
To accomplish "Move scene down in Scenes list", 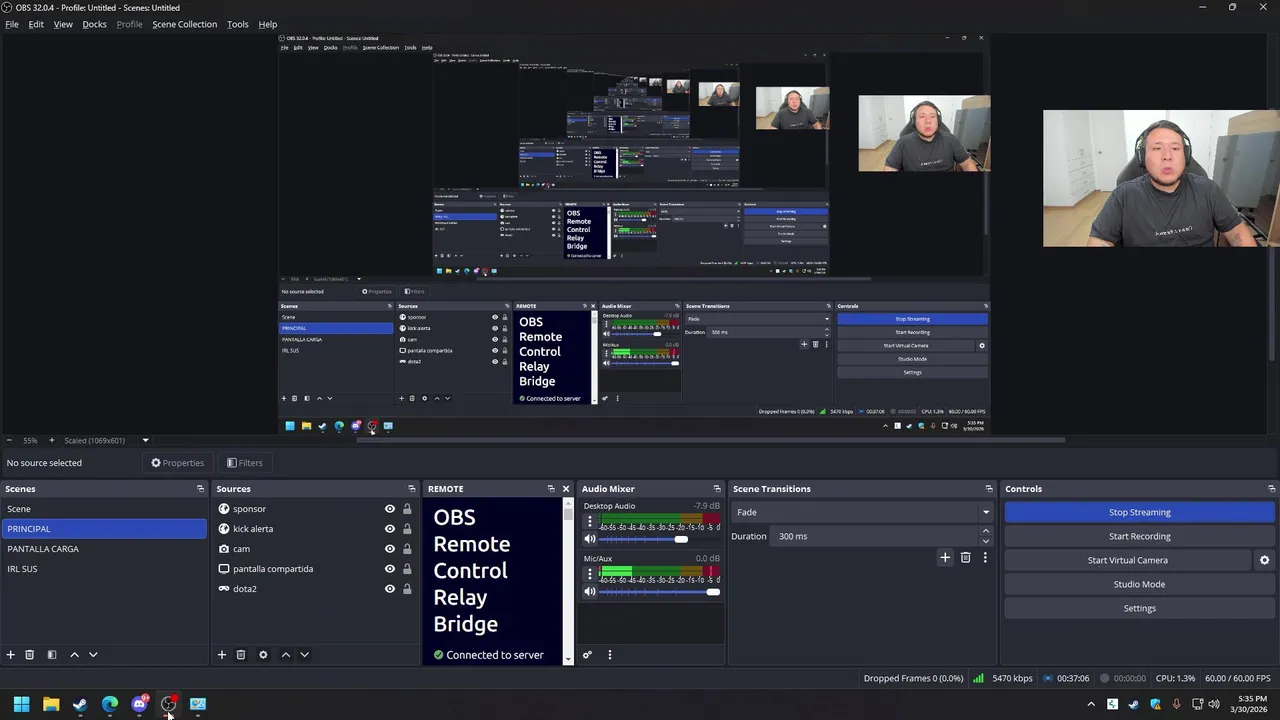I will [x=93, y=655].
